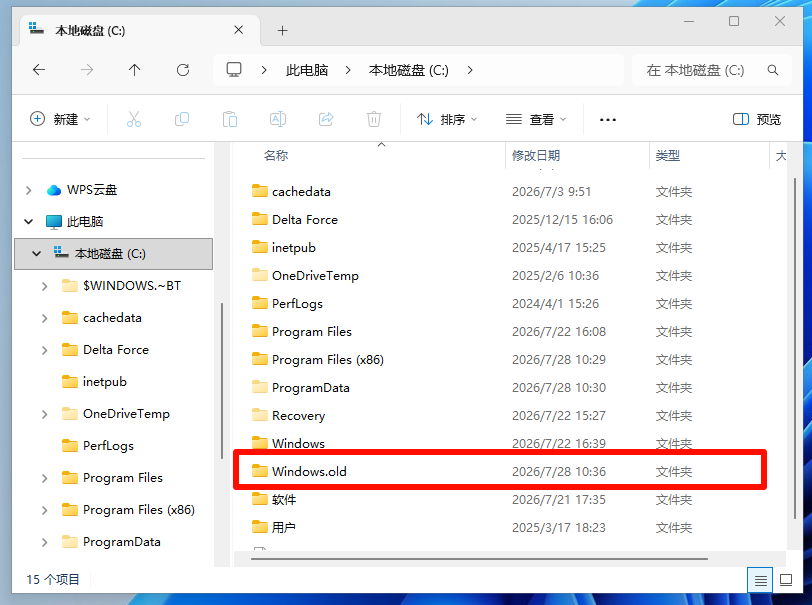Expand Program Files (x86) sidebar node

point(45,510)
